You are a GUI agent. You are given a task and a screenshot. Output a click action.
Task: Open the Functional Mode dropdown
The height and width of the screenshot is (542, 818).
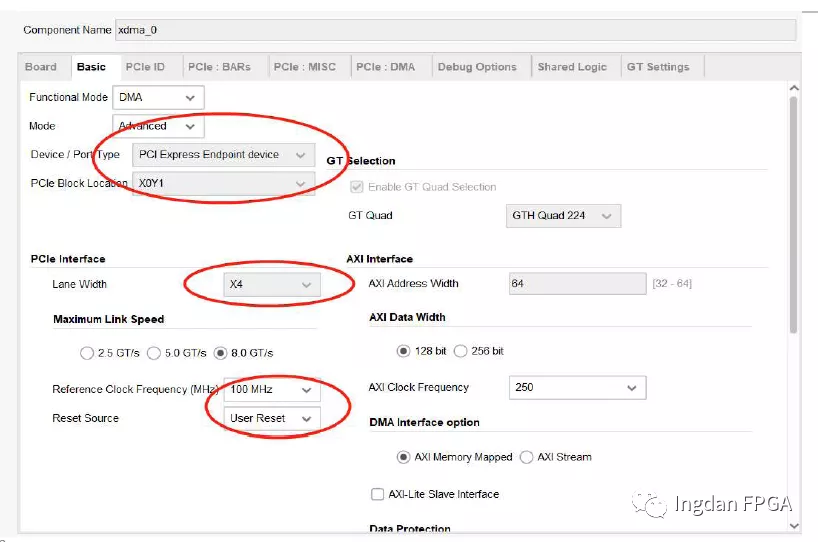click(x=158, y=98)
